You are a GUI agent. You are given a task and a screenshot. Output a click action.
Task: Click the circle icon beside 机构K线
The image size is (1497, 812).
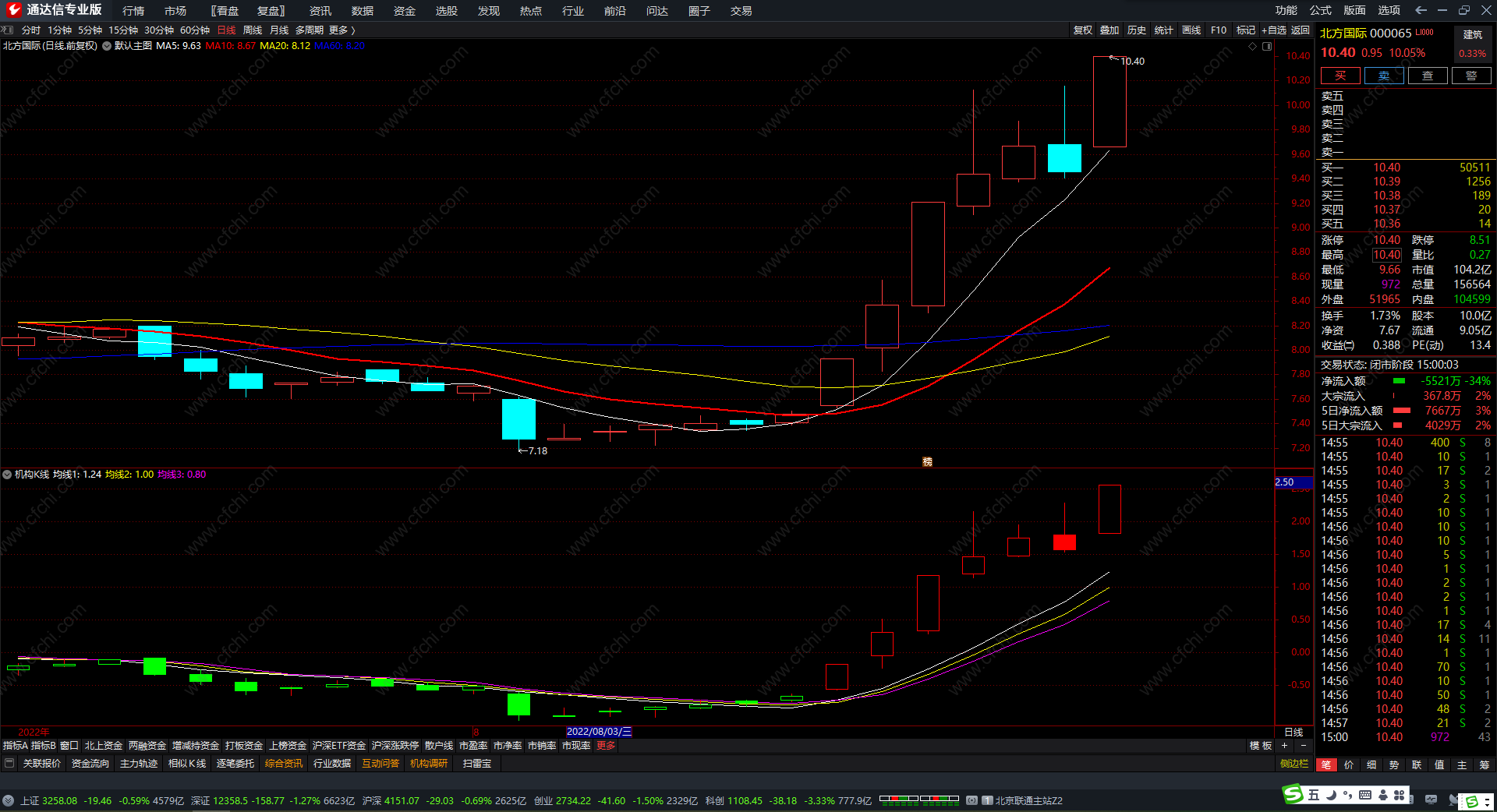coord(7,474)
